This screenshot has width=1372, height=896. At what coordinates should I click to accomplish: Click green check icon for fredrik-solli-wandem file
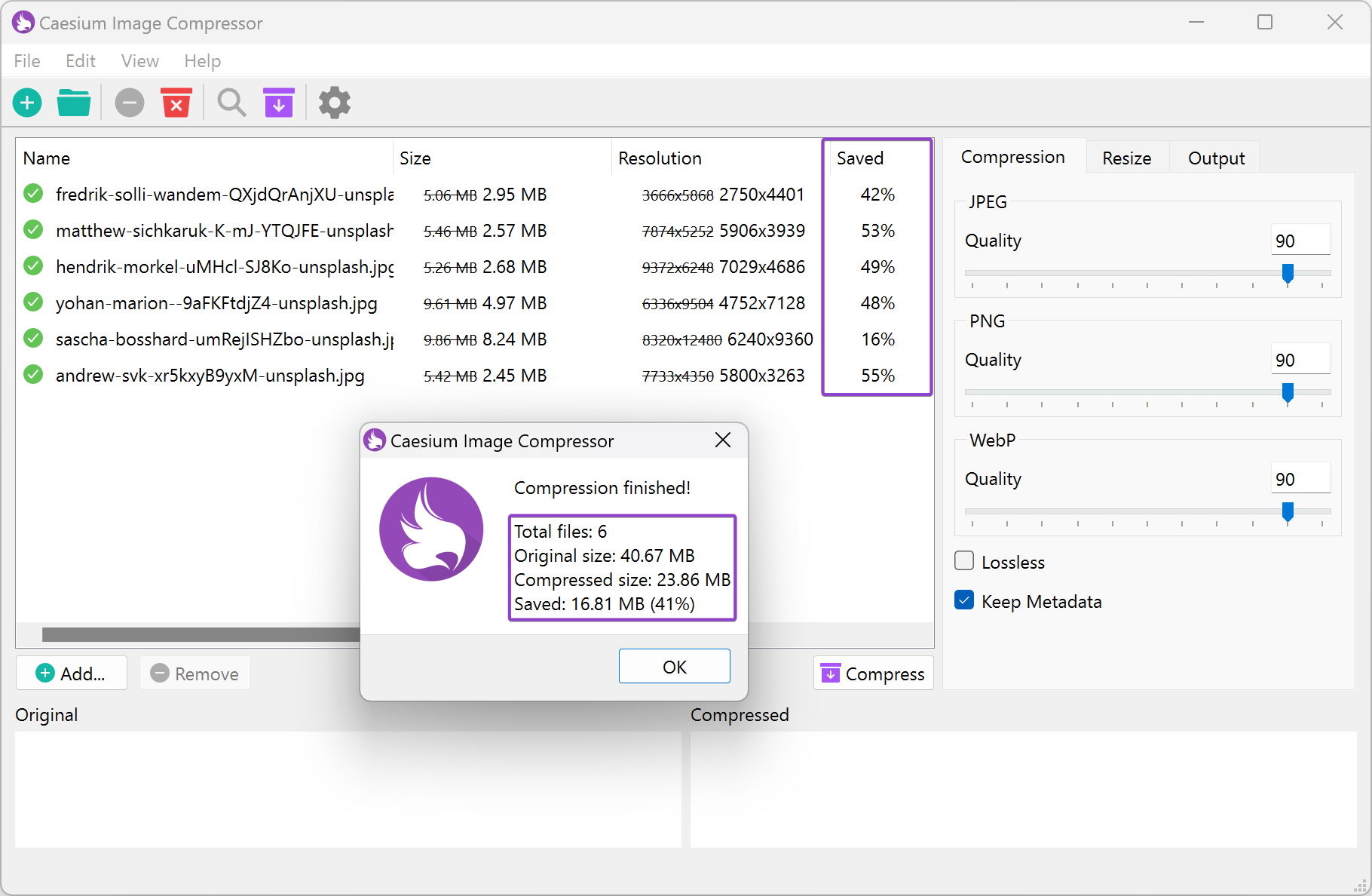point(33,194)
